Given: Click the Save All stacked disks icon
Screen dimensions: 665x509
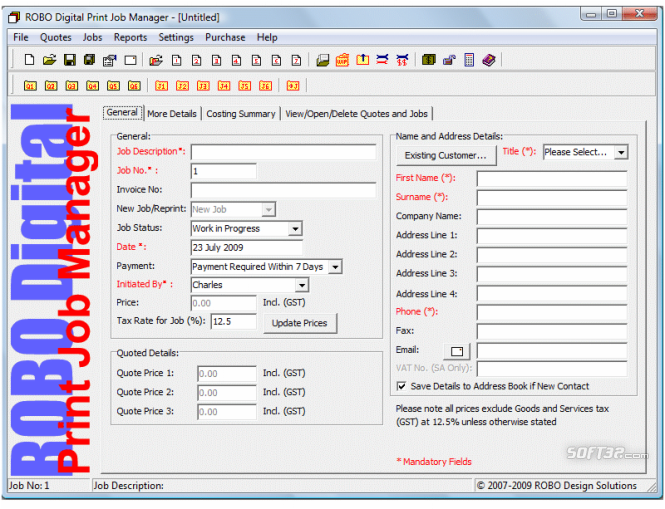Looking at the screenshot, I should click(x=89, y=60).
